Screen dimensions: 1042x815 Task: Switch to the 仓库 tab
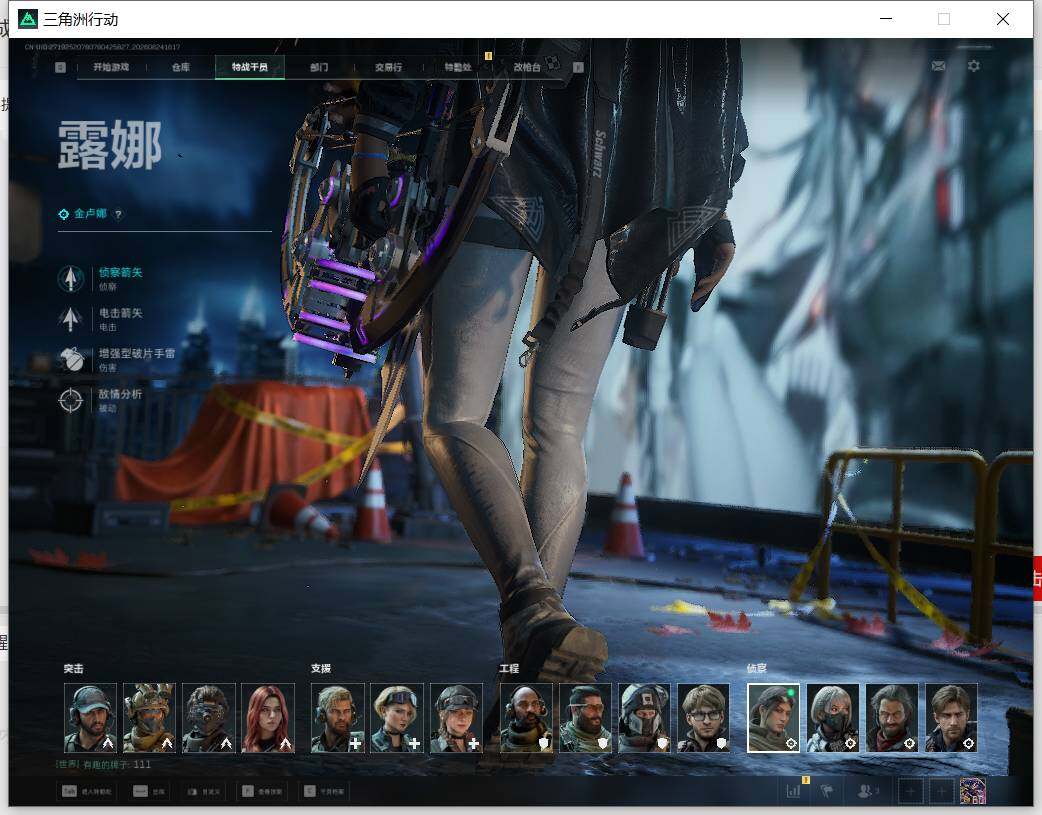click(181, 67)
